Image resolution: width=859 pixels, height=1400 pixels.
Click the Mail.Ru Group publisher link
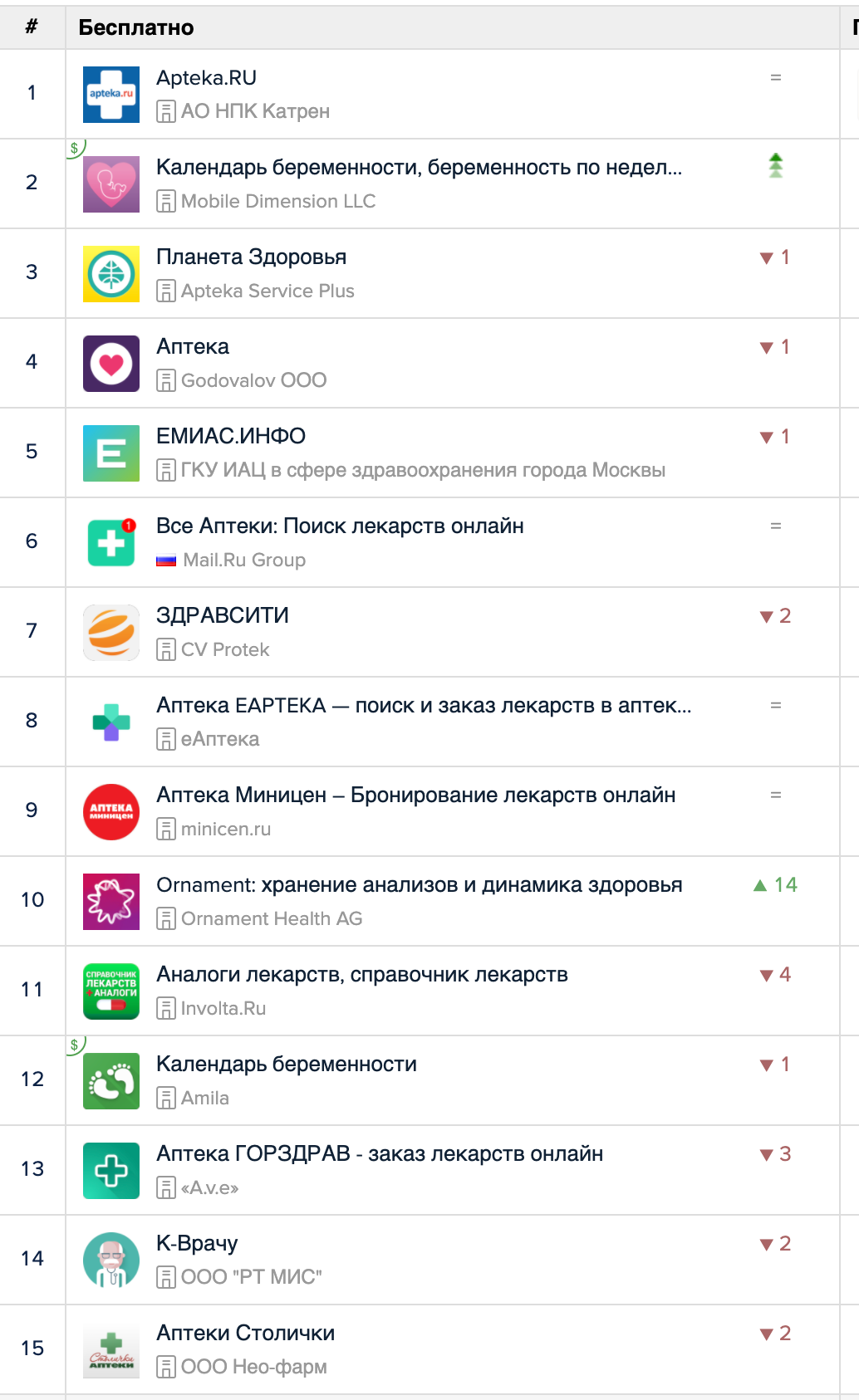pos(244,560)
